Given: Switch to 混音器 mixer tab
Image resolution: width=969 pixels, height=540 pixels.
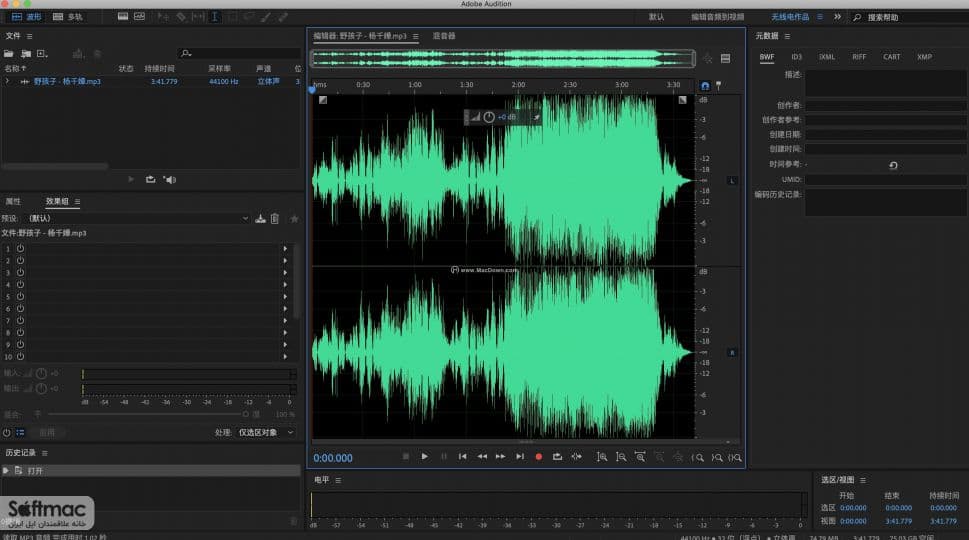Looking at the screenshot, I should [444, 36].
